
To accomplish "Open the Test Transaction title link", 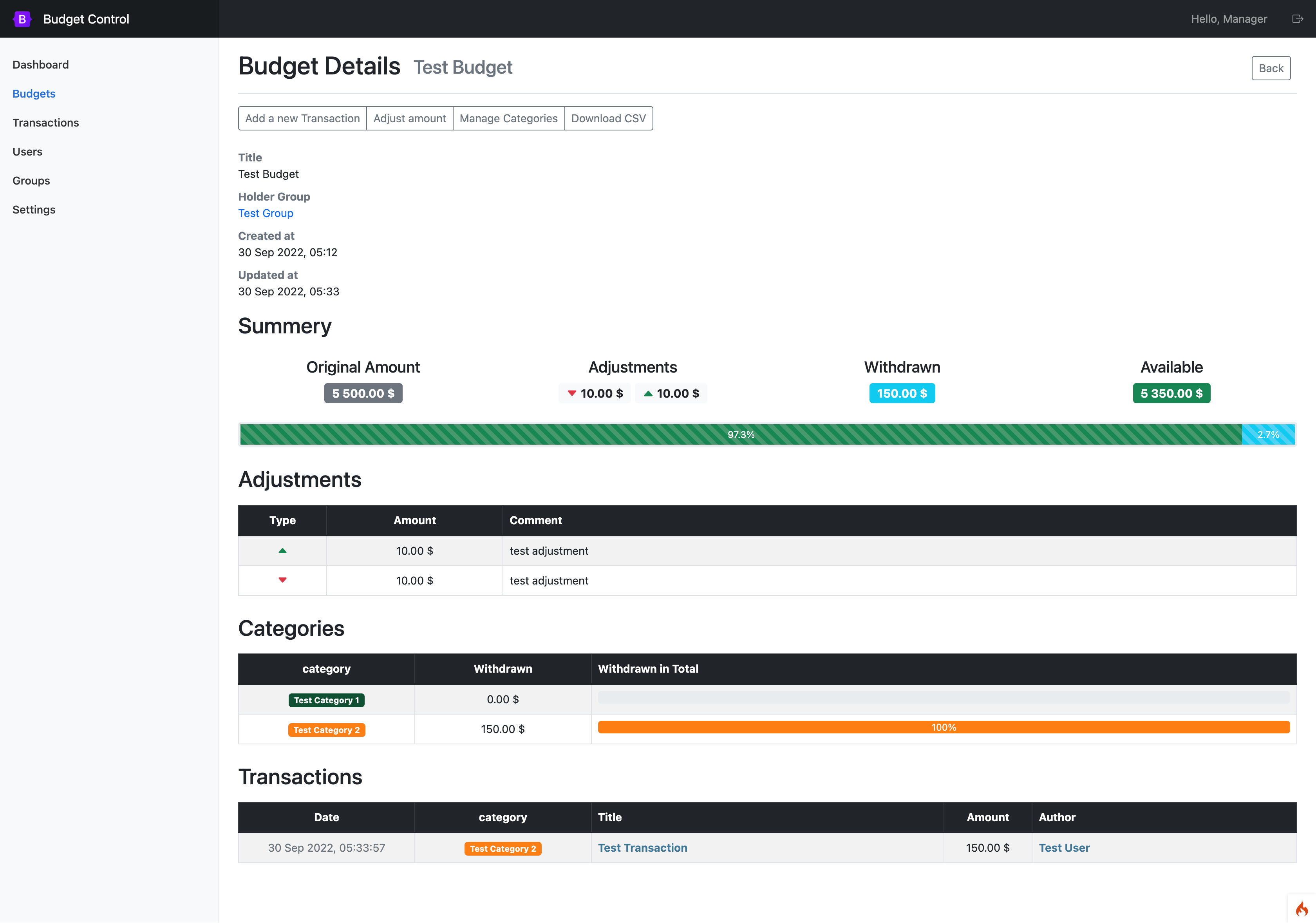I will [642, 848].
